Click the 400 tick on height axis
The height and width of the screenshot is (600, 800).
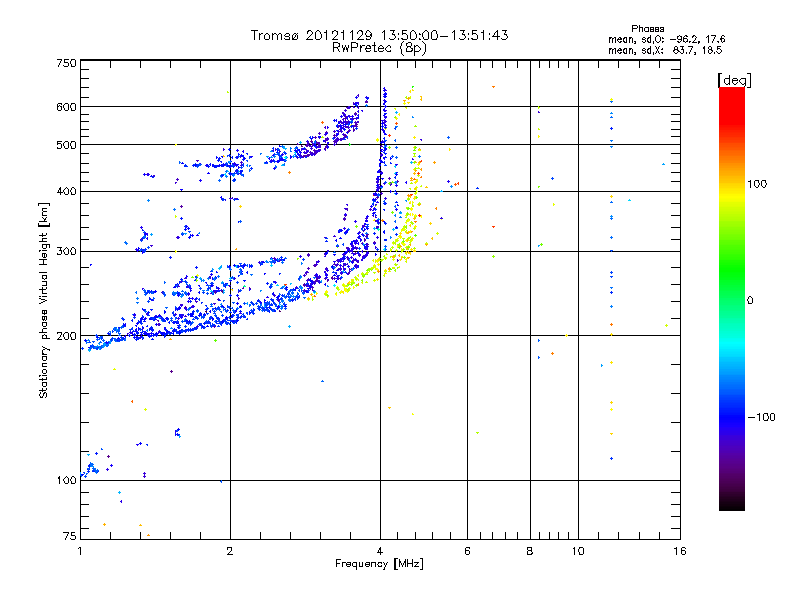[x=66, y=192]
